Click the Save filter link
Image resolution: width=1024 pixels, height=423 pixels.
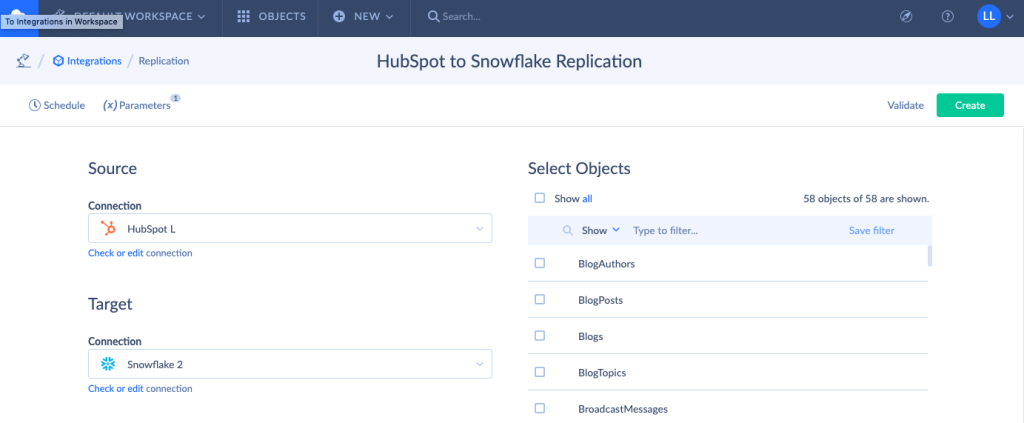click(x=871, y=230)
